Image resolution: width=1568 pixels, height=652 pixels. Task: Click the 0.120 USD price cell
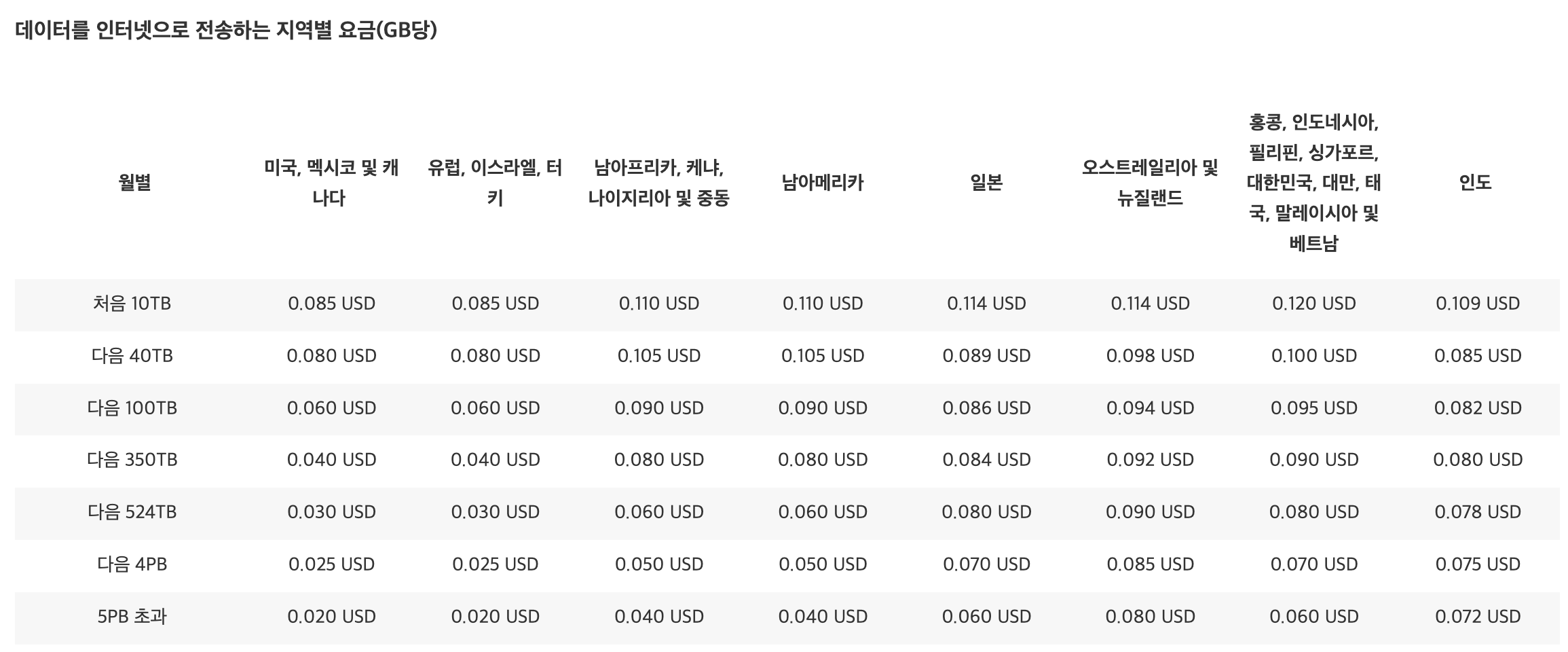(1314, 304)
